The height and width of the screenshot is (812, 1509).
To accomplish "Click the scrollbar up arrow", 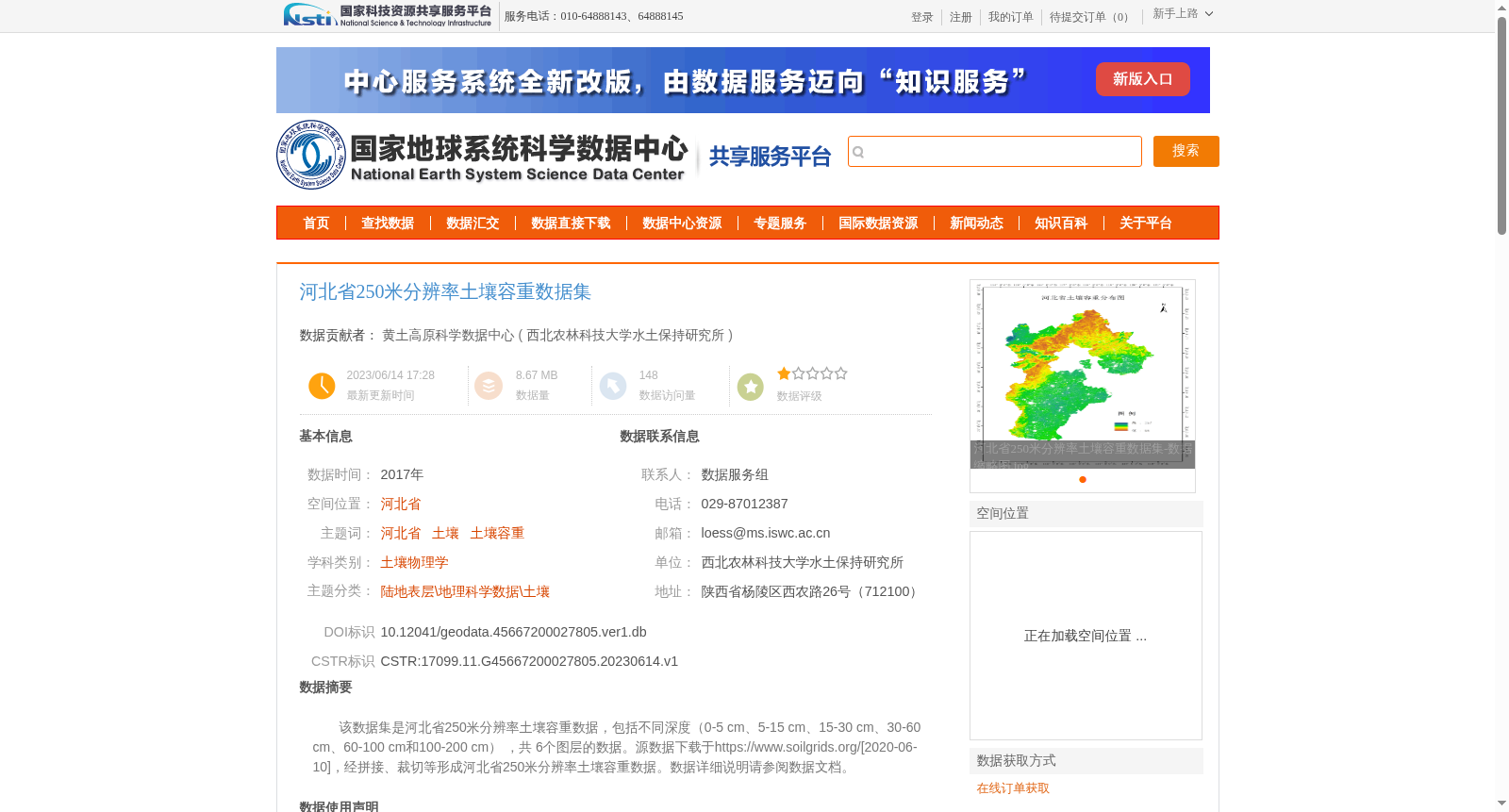I will pyautogui.click(x=1501, y=8).
